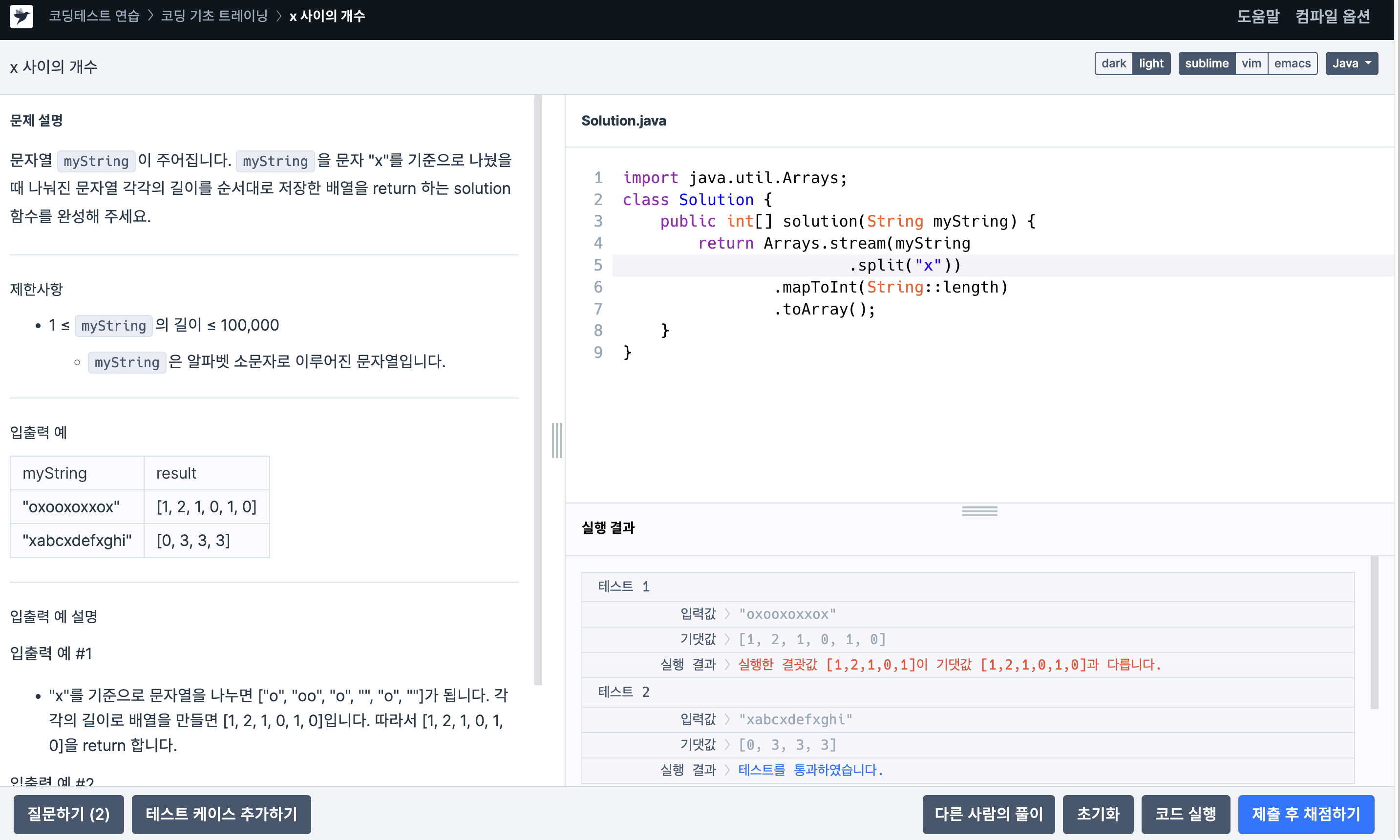Click the .toArray(); line
The width and height of the screenshot is (1400, 840).
[824, 309]
